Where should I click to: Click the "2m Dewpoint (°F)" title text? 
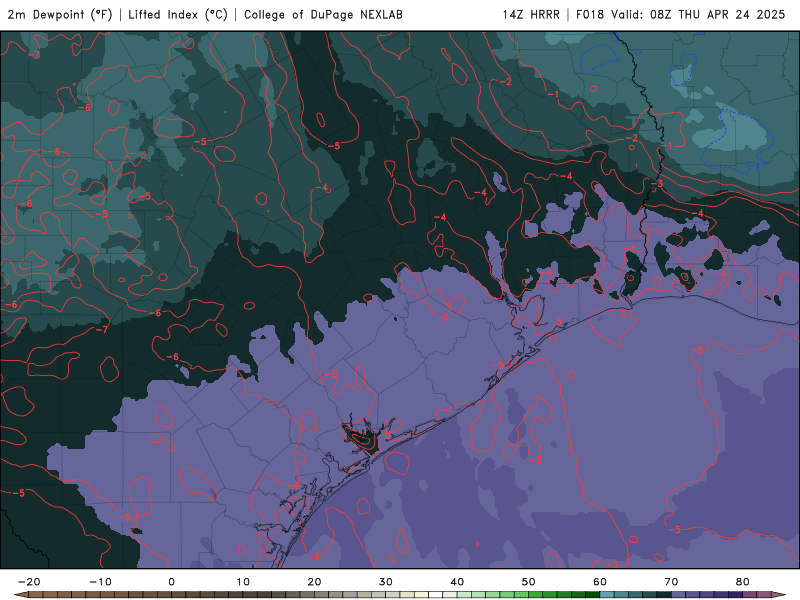[x=60, y=14]
